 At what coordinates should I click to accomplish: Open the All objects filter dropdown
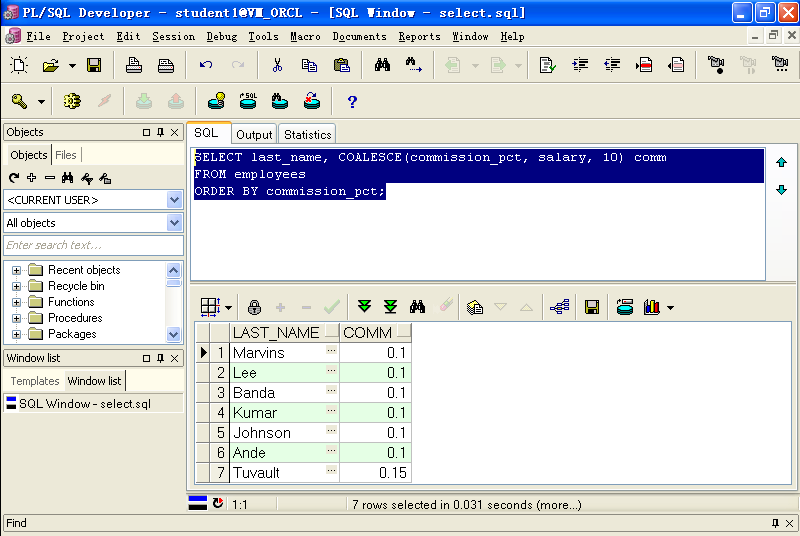tap(175, 223)
